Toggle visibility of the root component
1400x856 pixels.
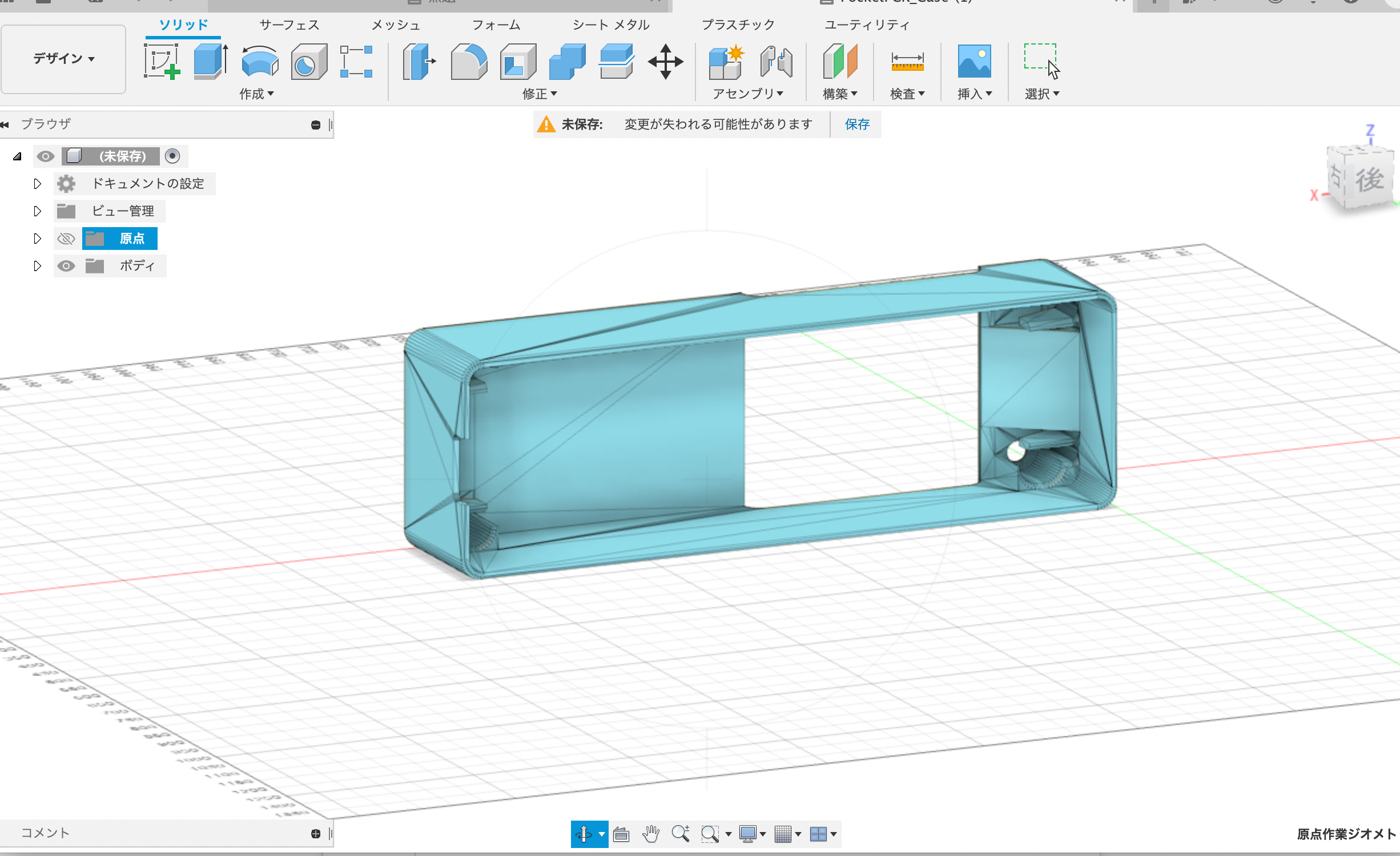[x=46, y=156]
